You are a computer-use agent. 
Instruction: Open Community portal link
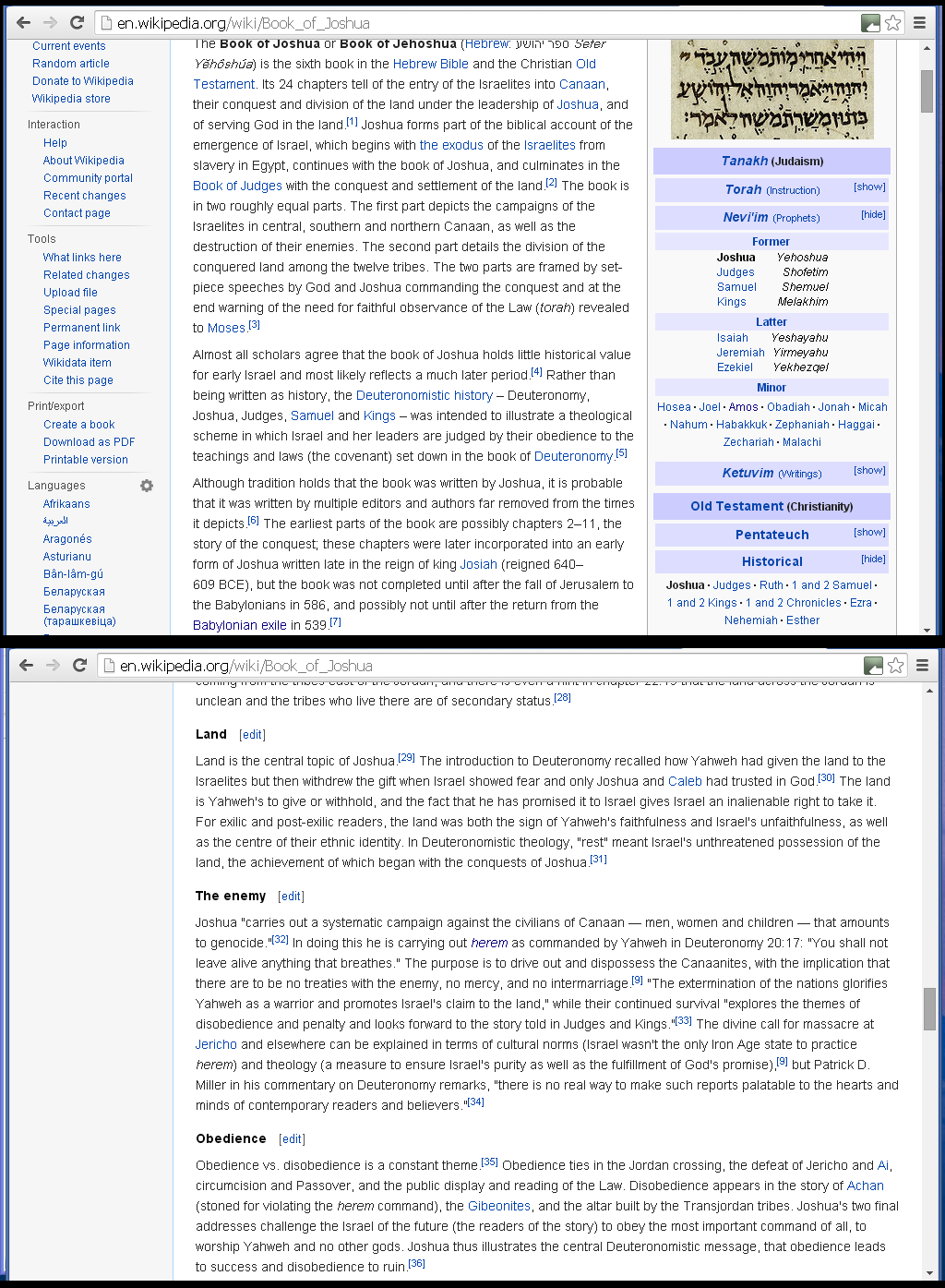88,178
